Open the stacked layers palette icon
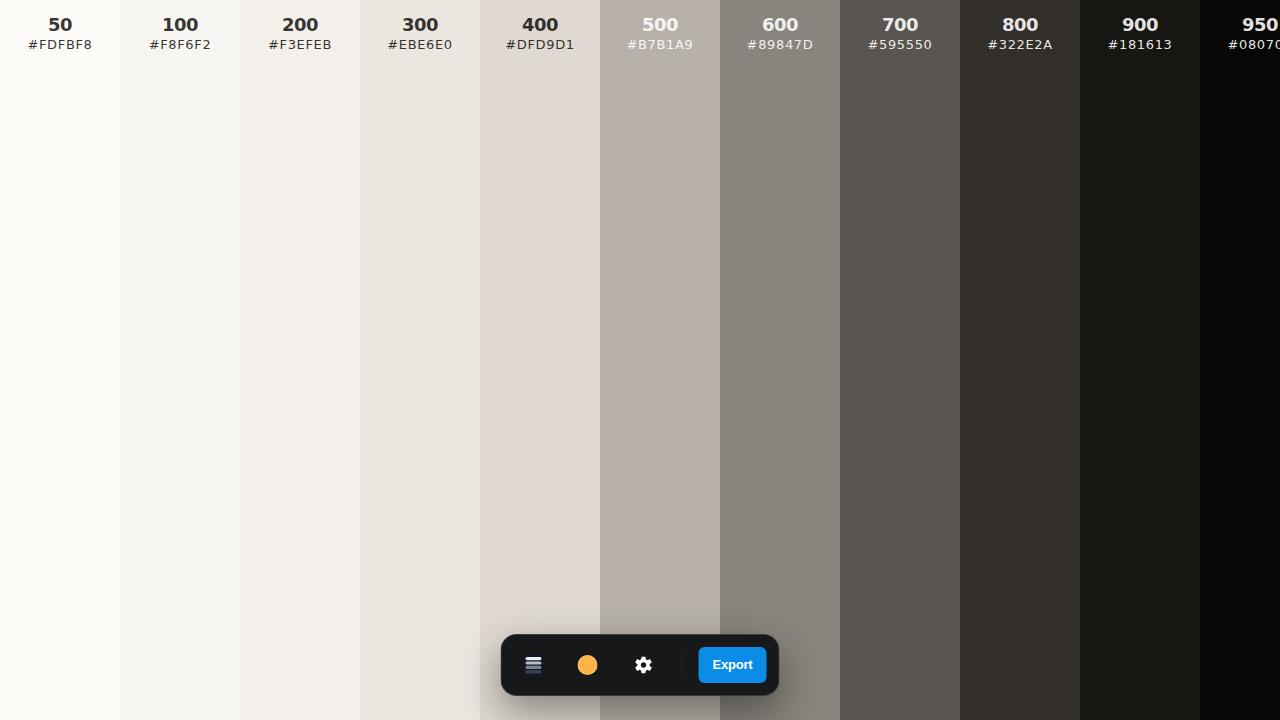 coord(533,665)
